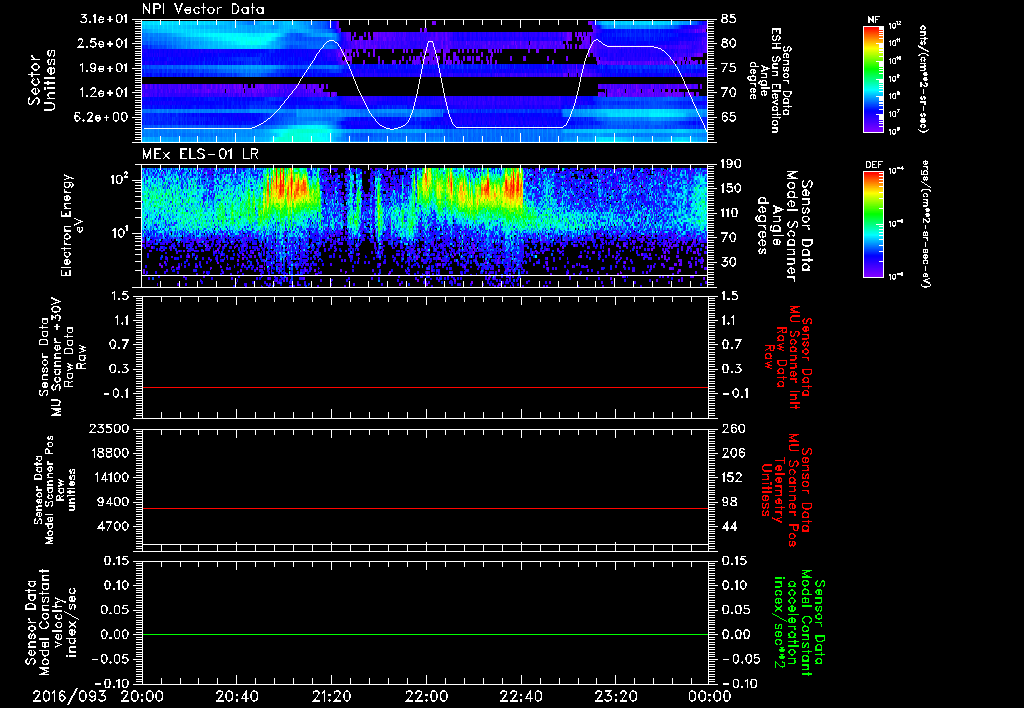
Task: Click the "DEF" label above the color bar
Action: (873, 165)
